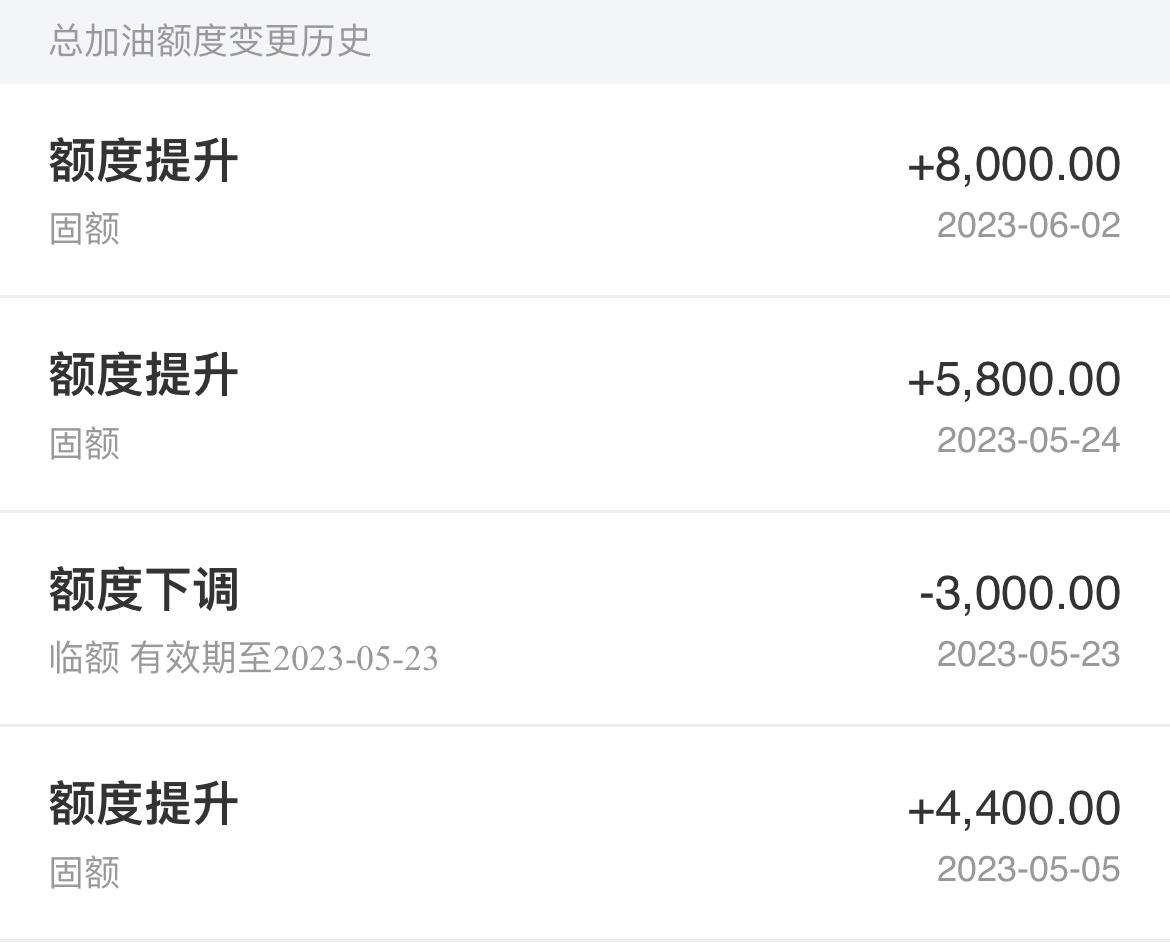The image size is (1170, 949).
Task: Select the +8,000.00 amount
Action: (x=1013, y=164)
